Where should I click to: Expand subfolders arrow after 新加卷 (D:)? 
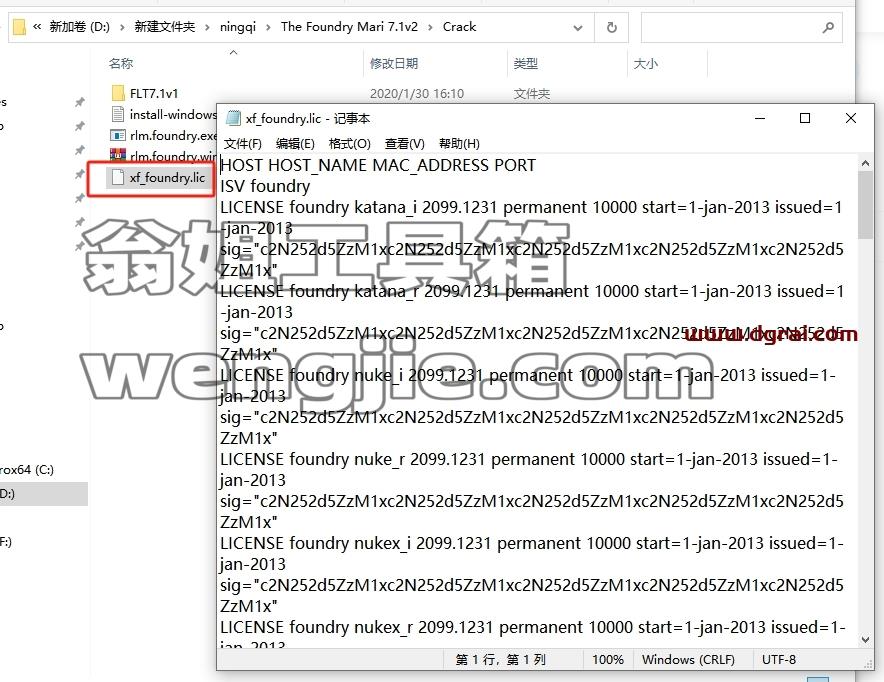(122, 27)
